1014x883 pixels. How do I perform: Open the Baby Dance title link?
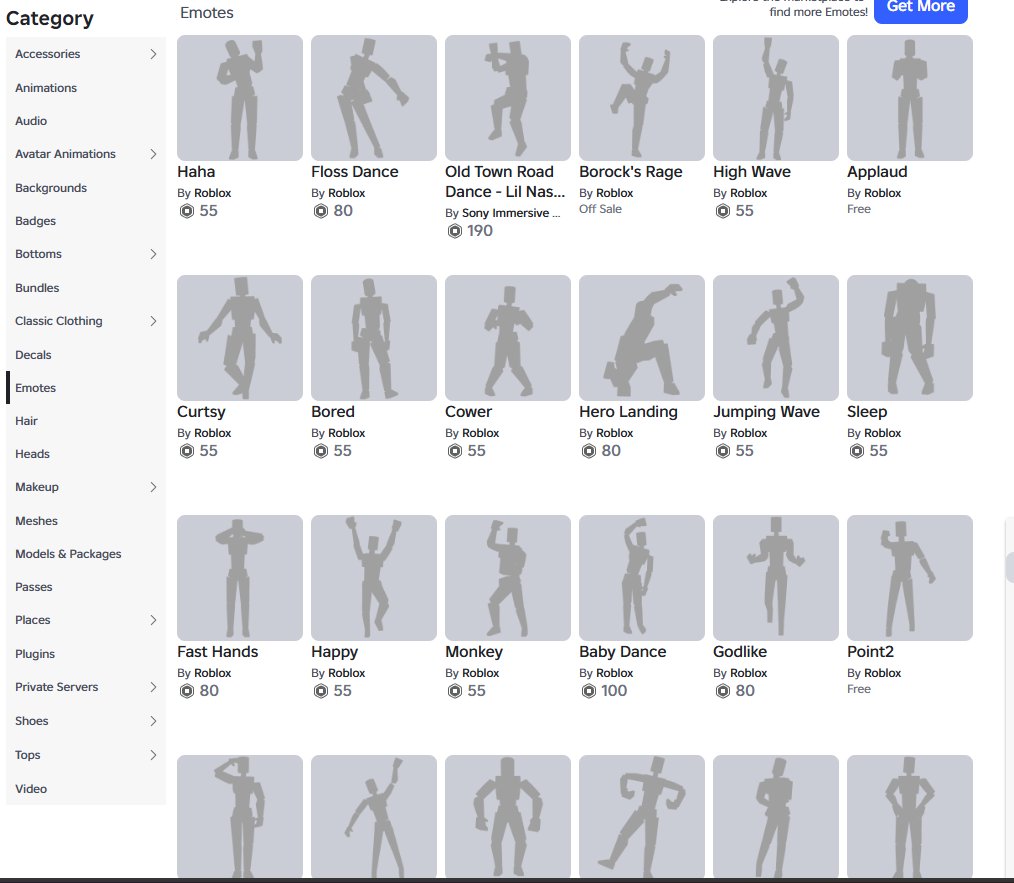622,652
